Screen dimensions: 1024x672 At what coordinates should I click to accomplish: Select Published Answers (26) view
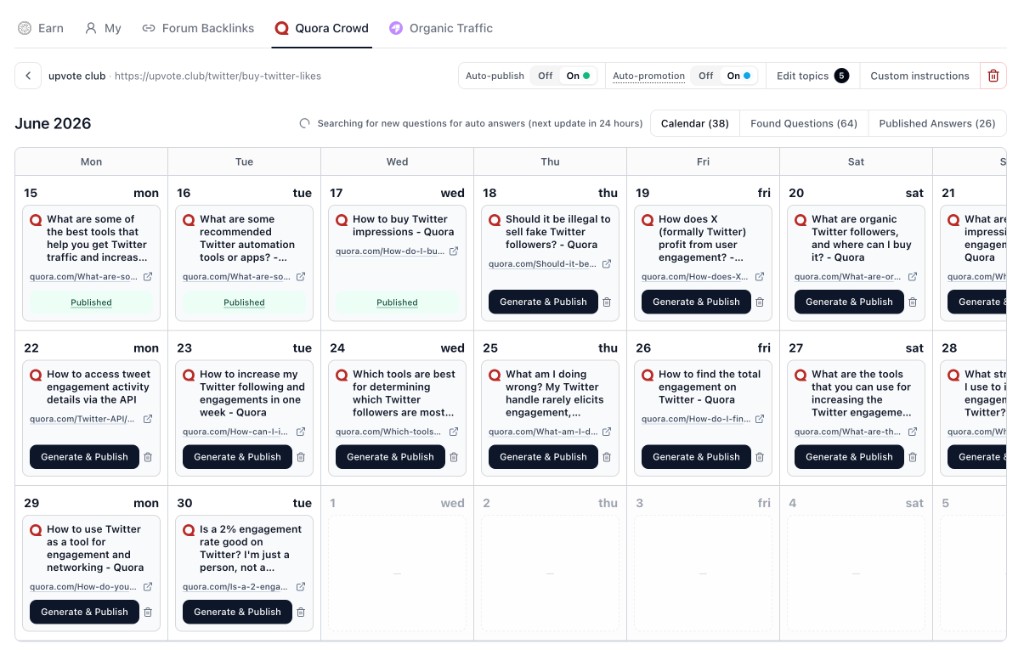coord(937,123)
